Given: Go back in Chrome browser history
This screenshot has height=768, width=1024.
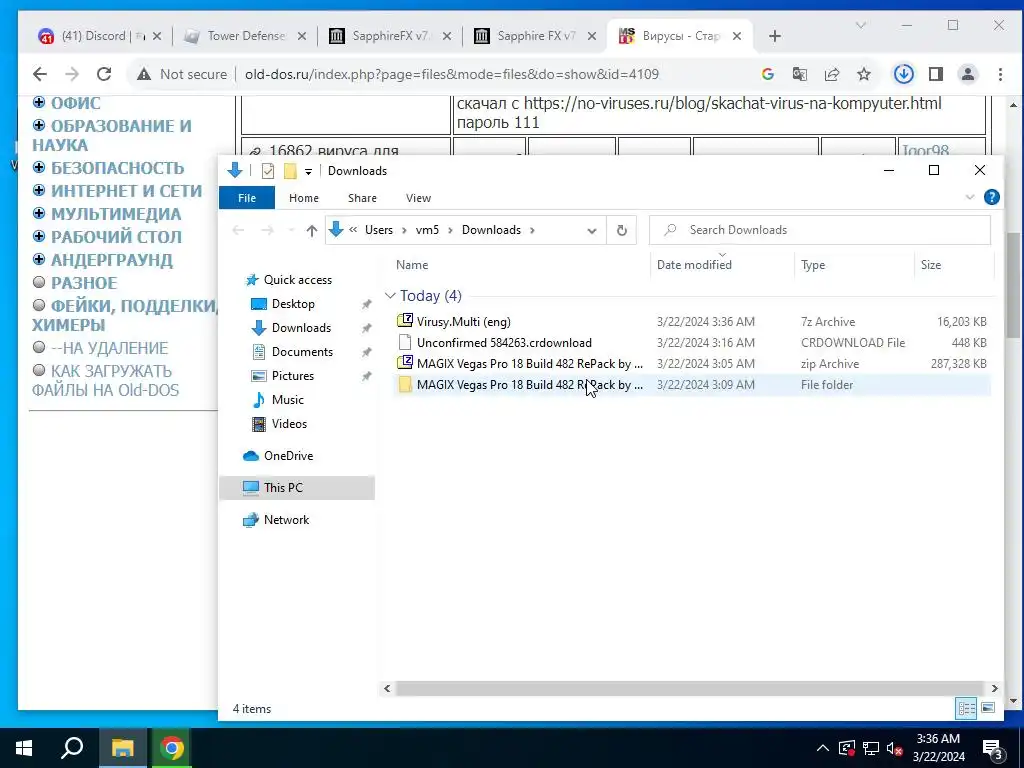Looking at the screenshot, I should tap(40, 74).
